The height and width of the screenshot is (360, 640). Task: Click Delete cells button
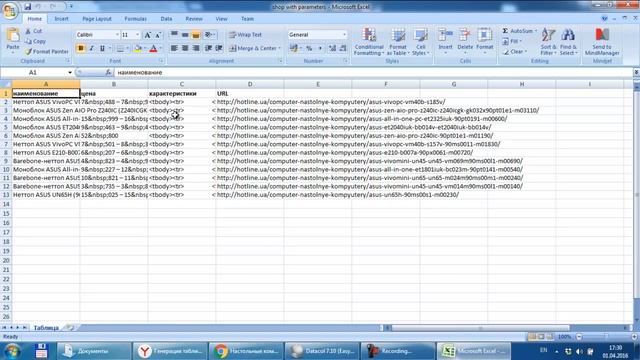[465, 42]
